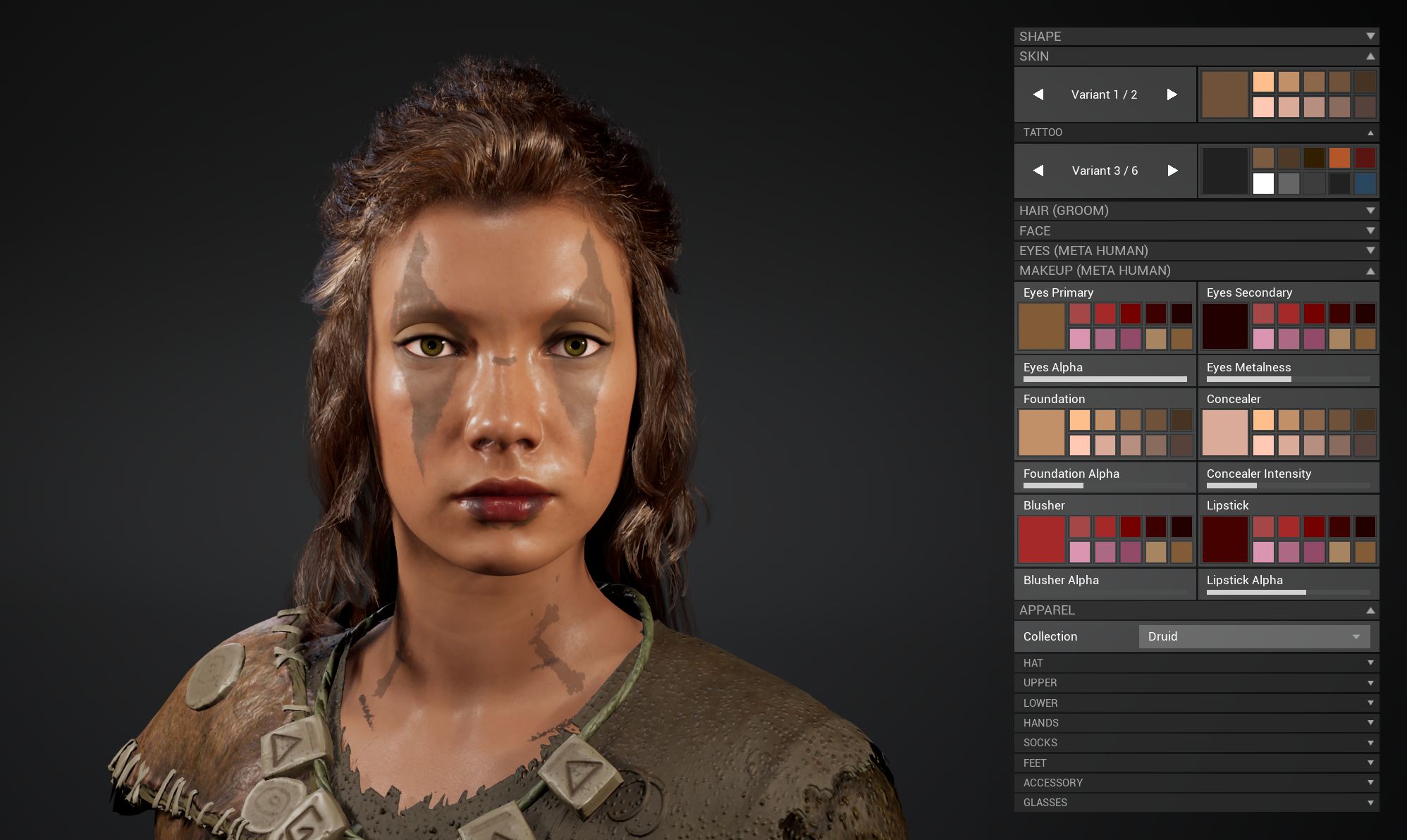Expand the SHAPE section
Viewport: 1407px width, 840px height.
point(1370,37)
